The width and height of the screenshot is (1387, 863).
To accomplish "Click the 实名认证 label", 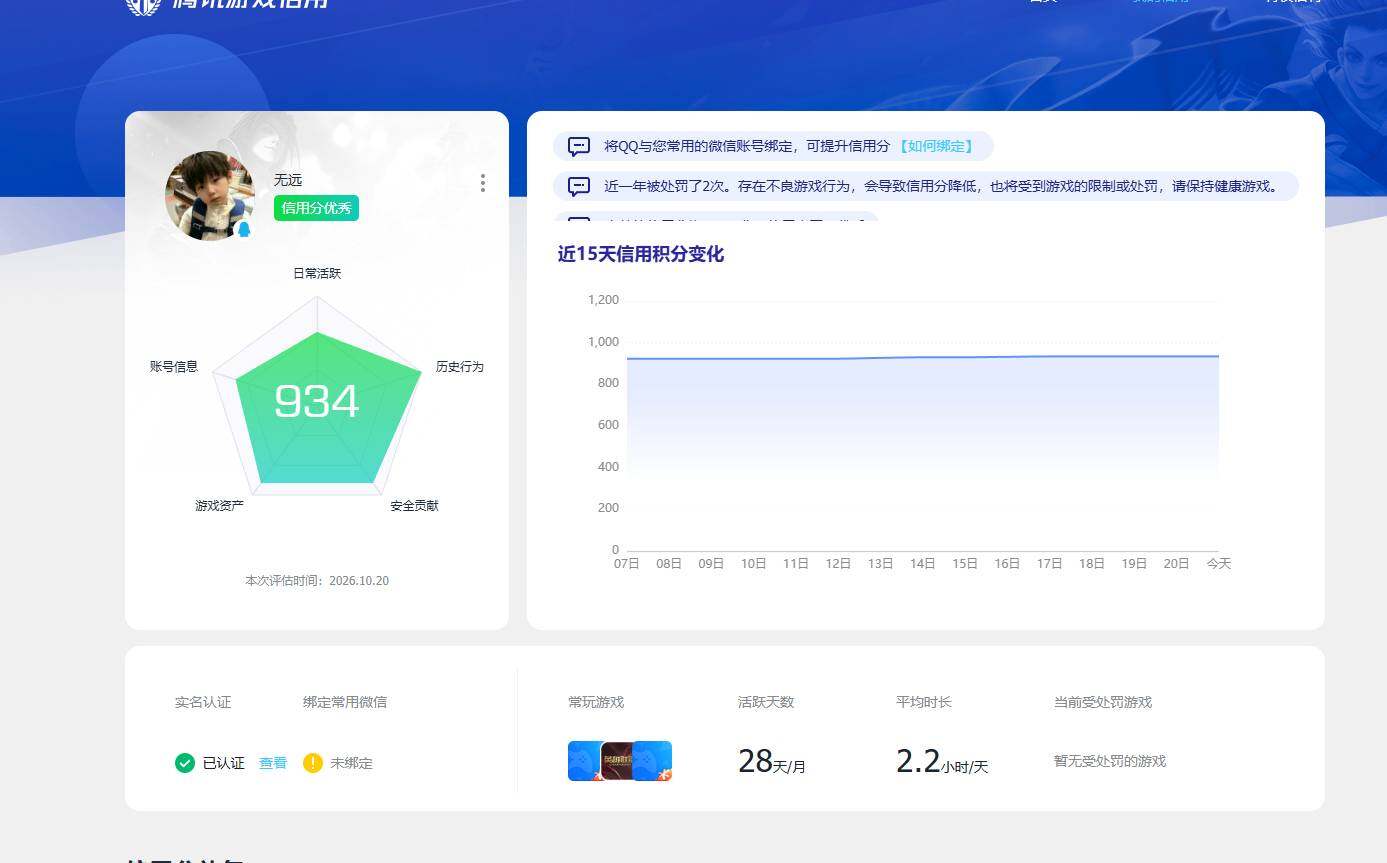I will coord(203,702).
